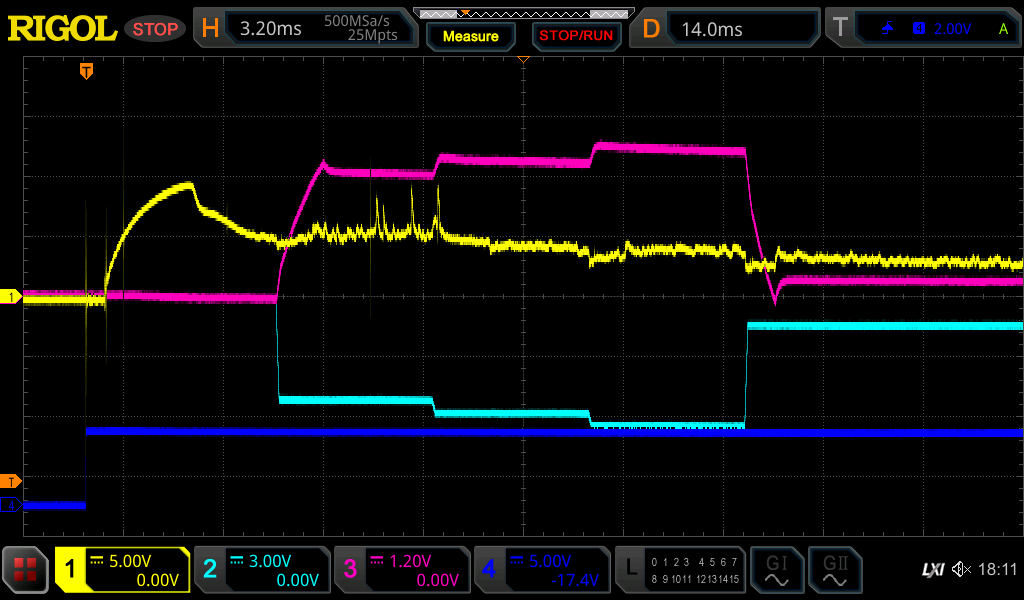Open the horizontal timebase 3.20ms settings
Viewport: 1024px width, 600px height.
tap(305, 29)
